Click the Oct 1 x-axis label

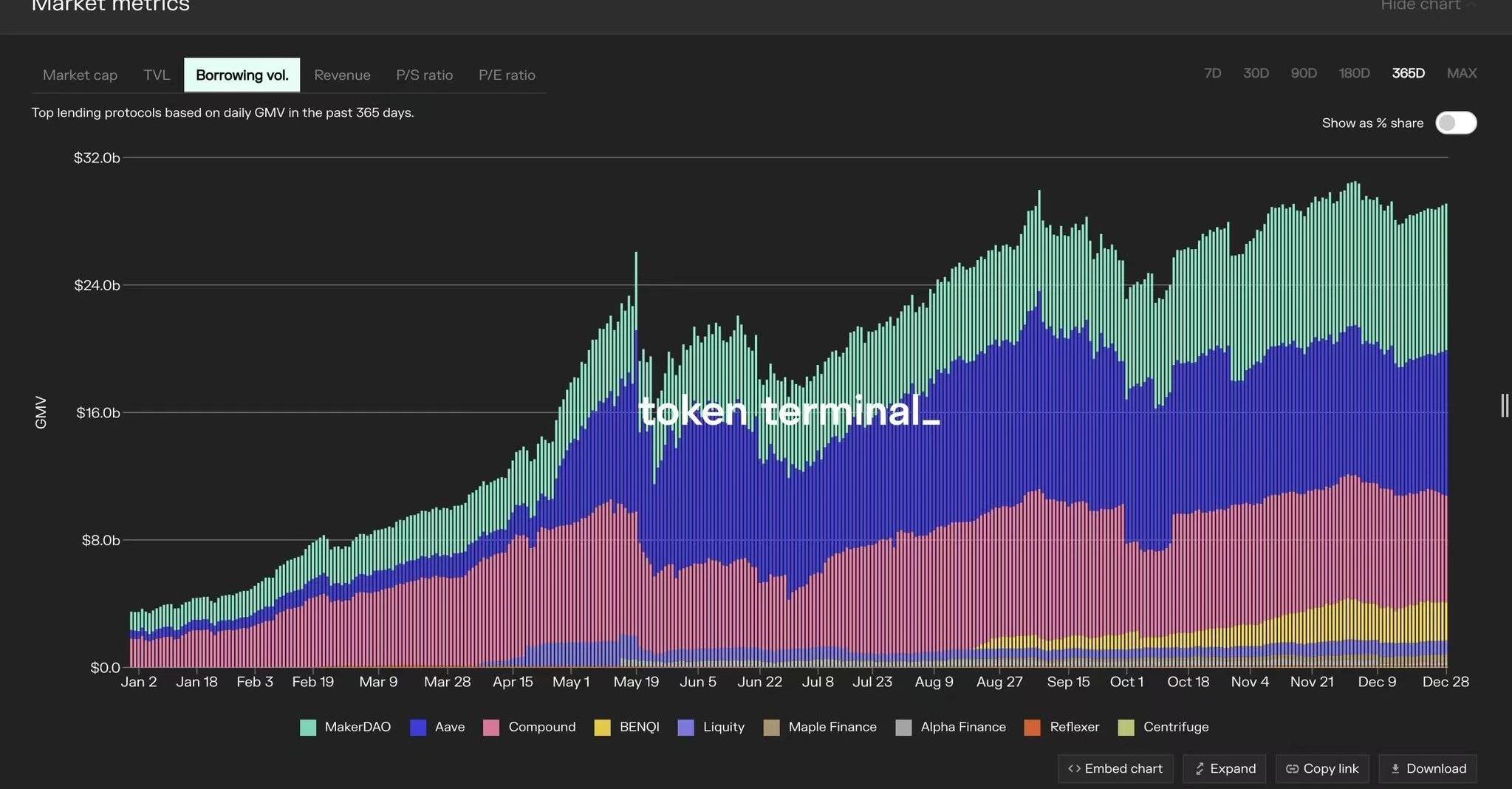1126,682
